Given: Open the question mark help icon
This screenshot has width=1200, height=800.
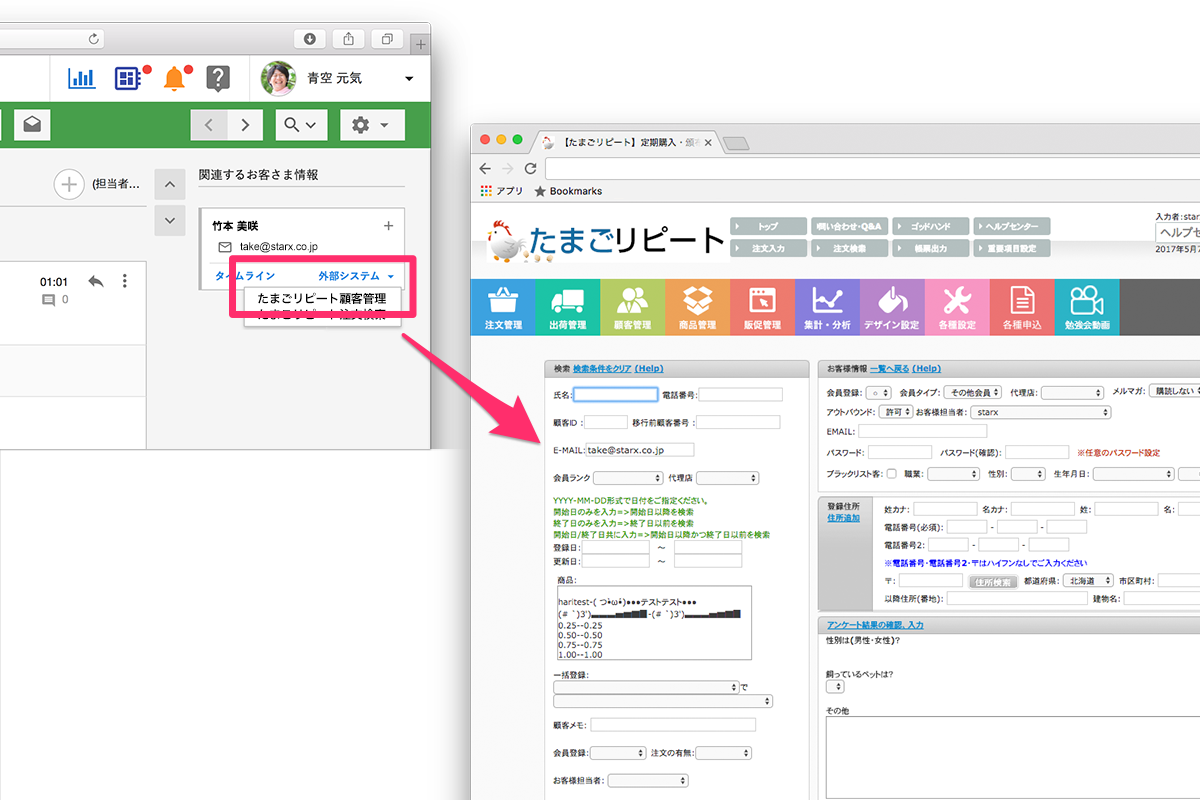Looking at the screenshot, I should click(219, 78).
